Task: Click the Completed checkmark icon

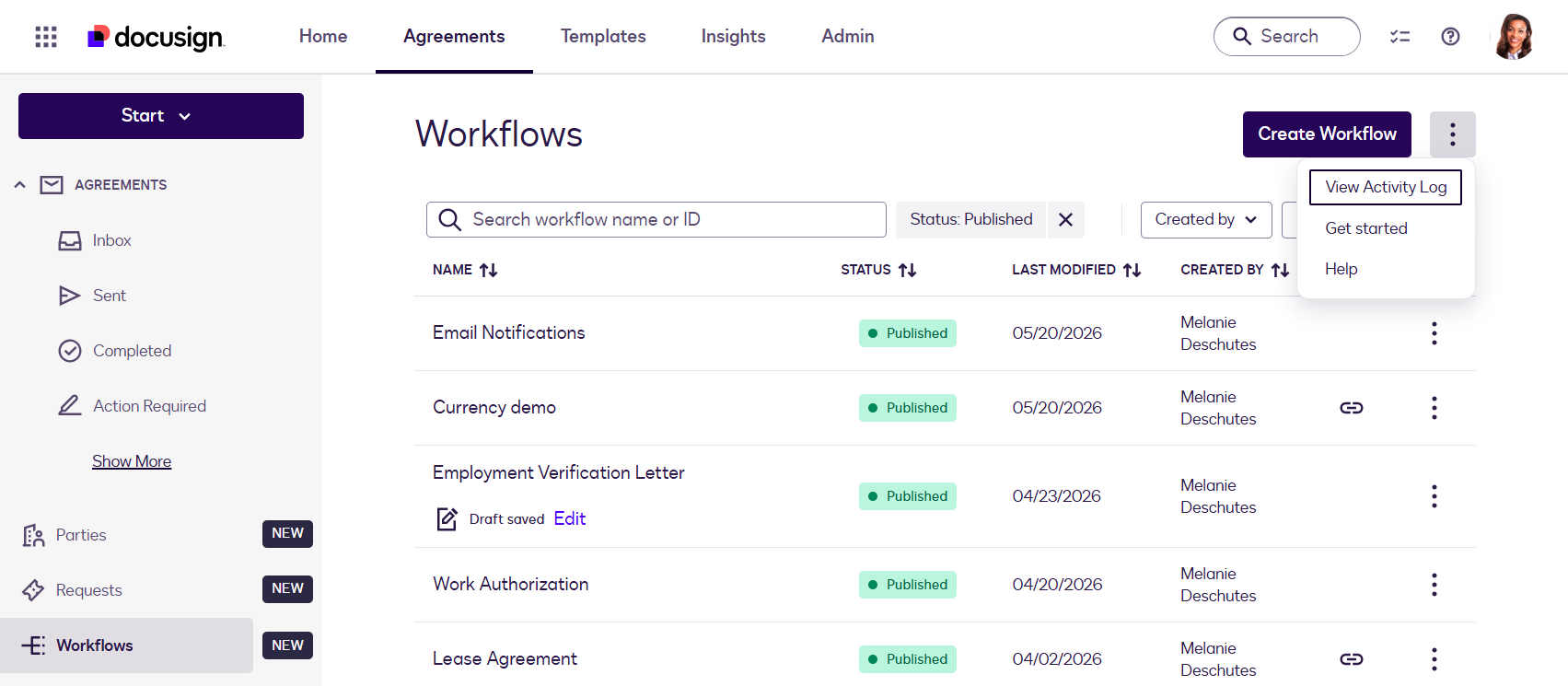Action: pos(70,351)
